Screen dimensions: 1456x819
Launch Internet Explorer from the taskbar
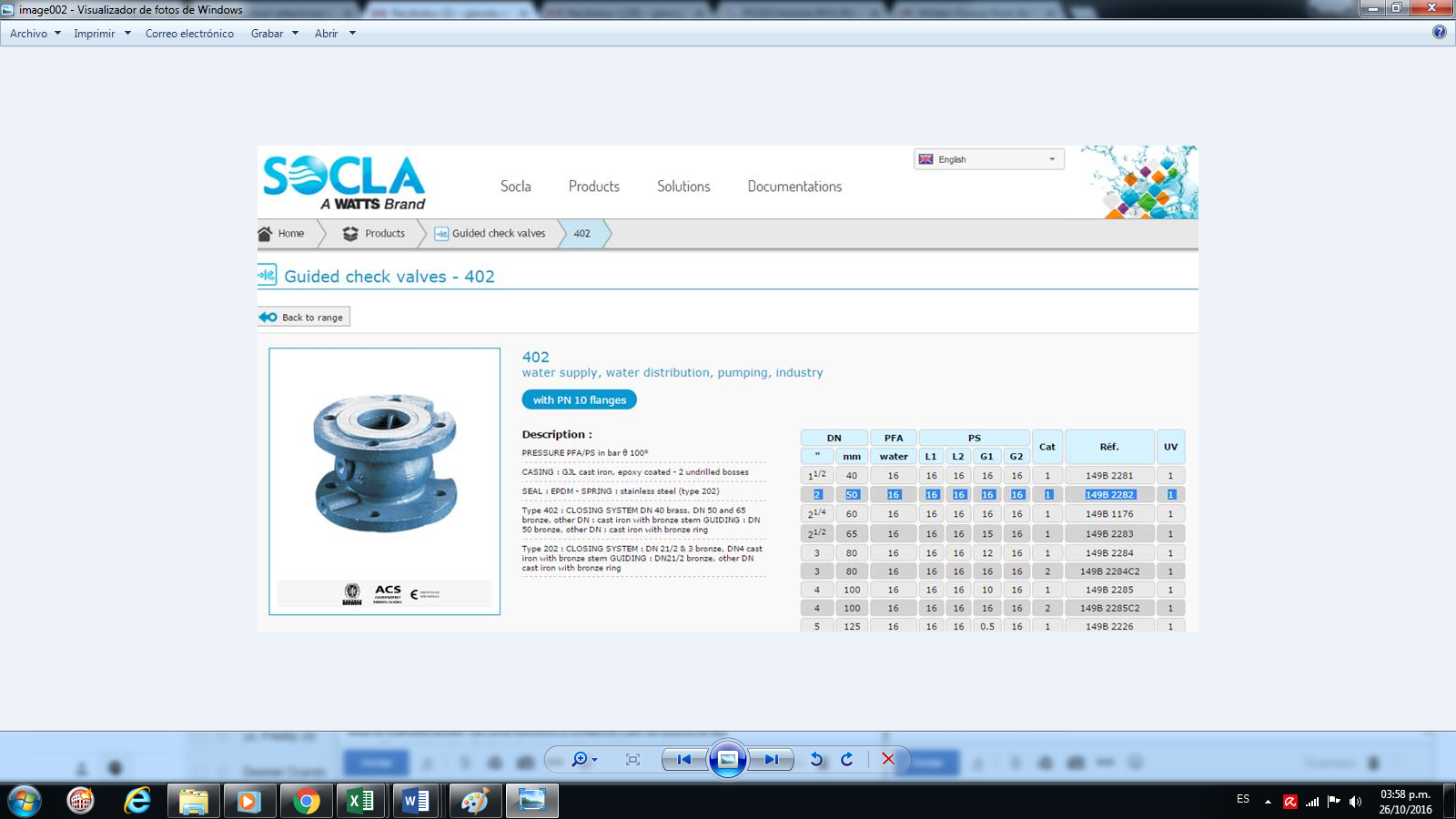137,801
